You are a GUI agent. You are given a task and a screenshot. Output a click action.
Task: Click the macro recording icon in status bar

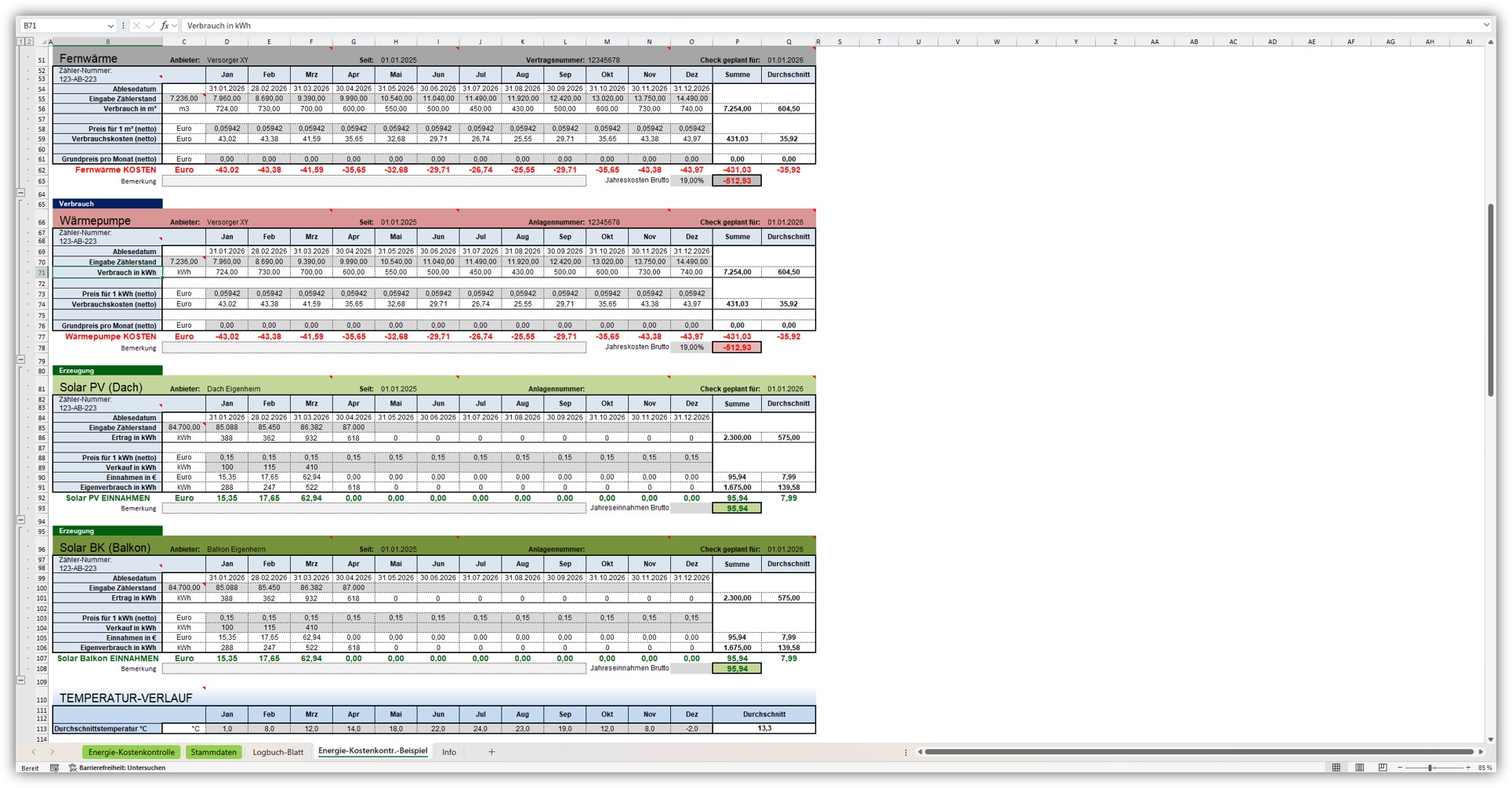(x=54, y=768)
